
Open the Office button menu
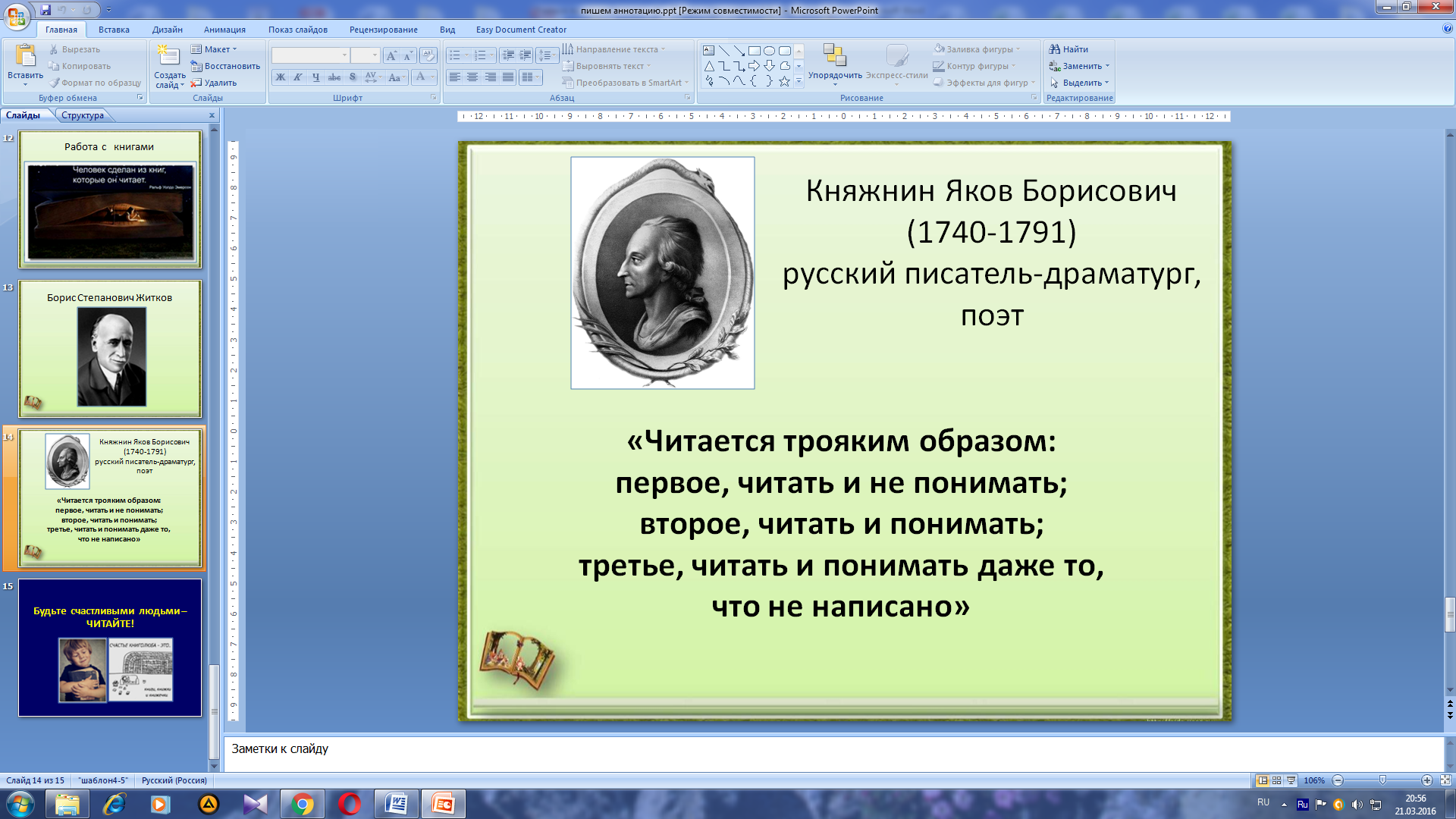(17, 15)
